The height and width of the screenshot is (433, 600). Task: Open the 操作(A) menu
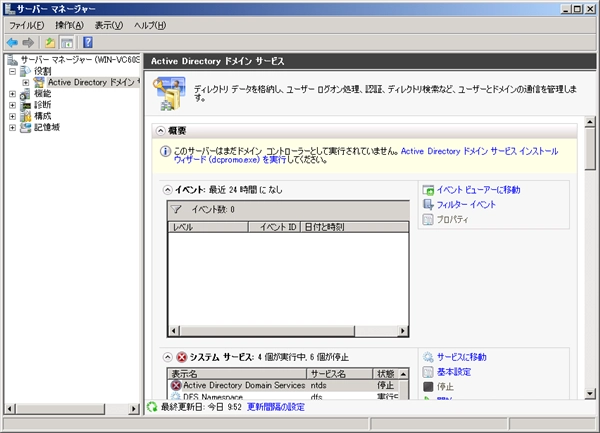[69, 25]
